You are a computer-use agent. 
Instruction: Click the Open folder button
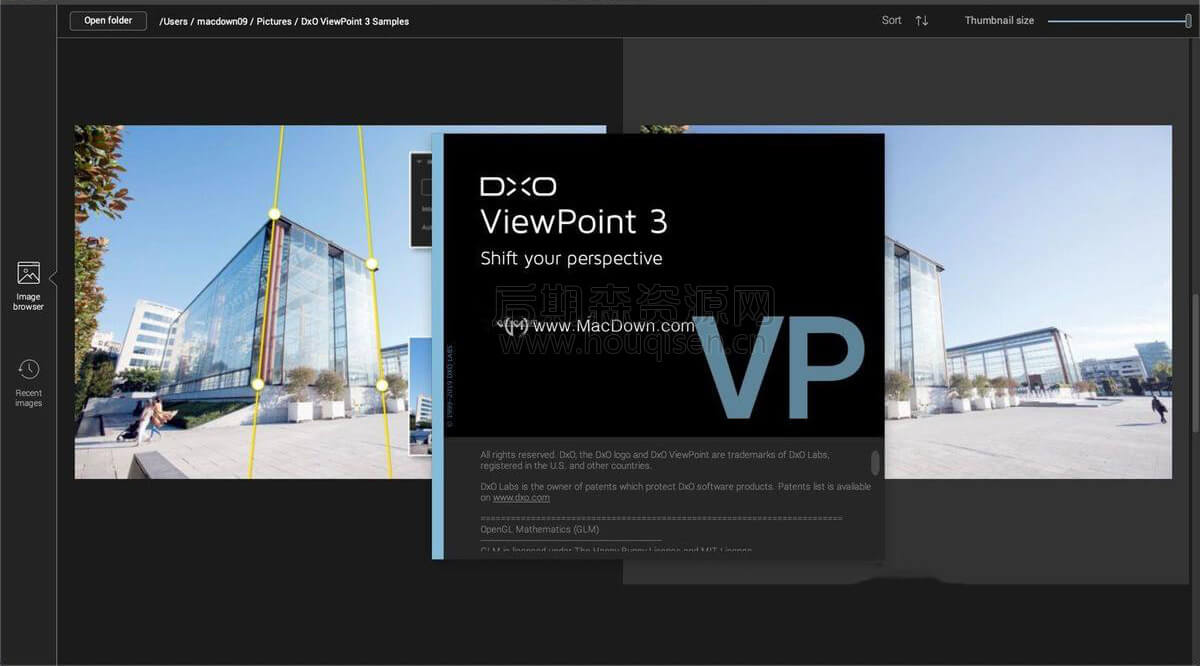(x=108, y=20)
